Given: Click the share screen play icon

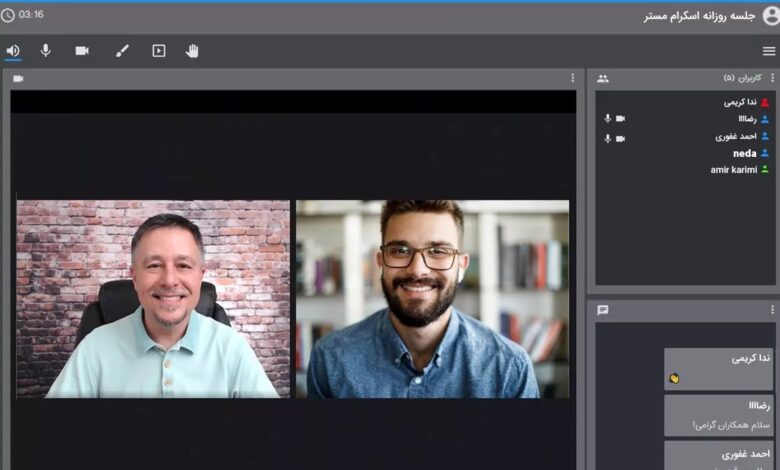Looking at the screenshot, I should pyautogui.click(x=158, y=51).
